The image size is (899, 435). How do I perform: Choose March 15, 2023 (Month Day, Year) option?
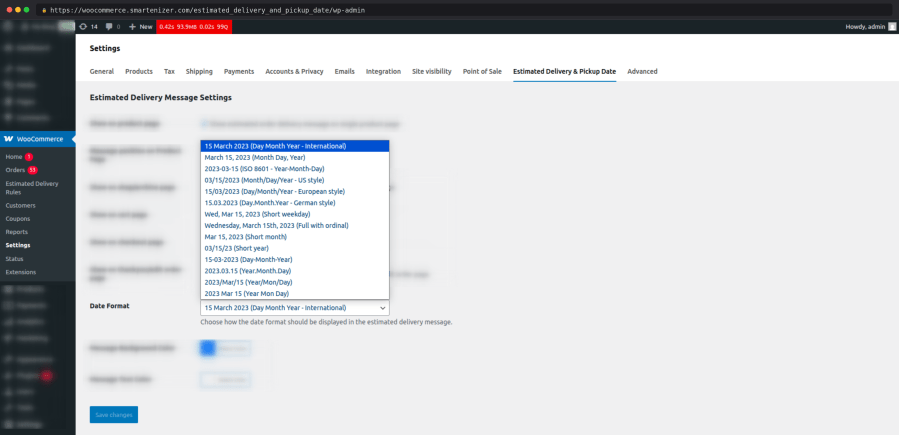pyautogui.click(x=295, y=158)
